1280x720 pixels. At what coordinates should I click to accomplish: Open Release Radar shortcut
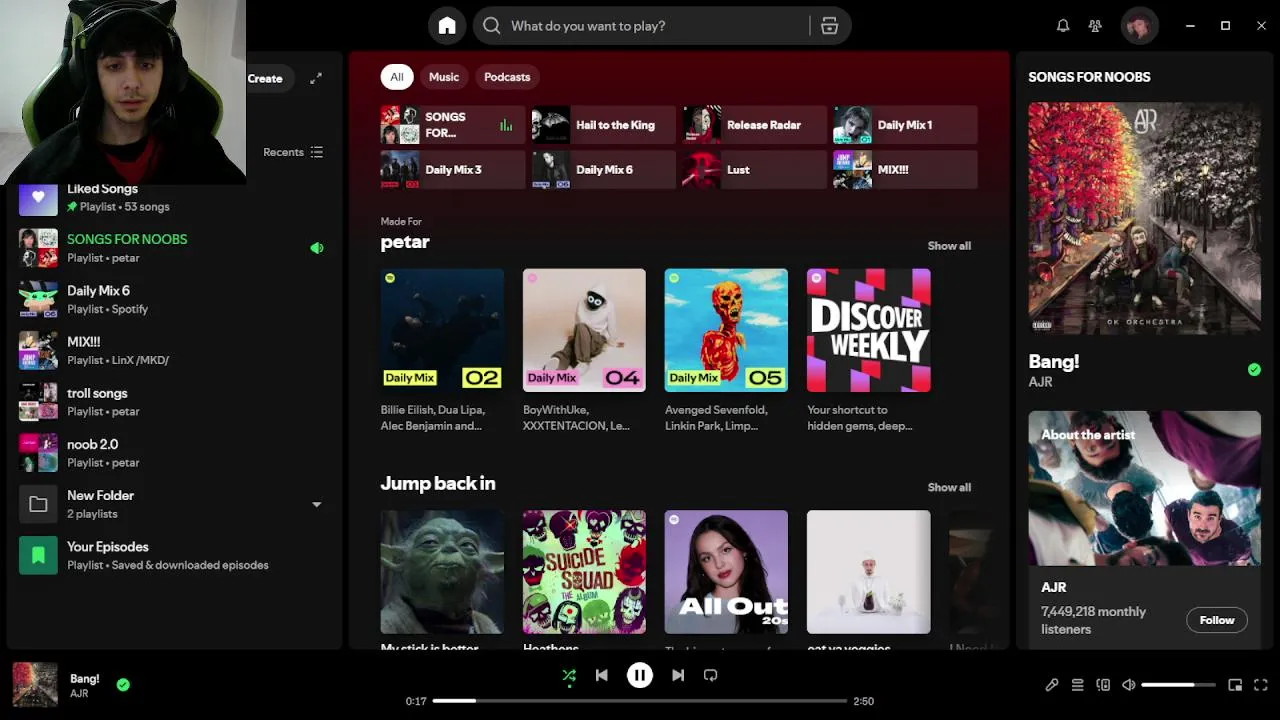(x=754, y=125)
